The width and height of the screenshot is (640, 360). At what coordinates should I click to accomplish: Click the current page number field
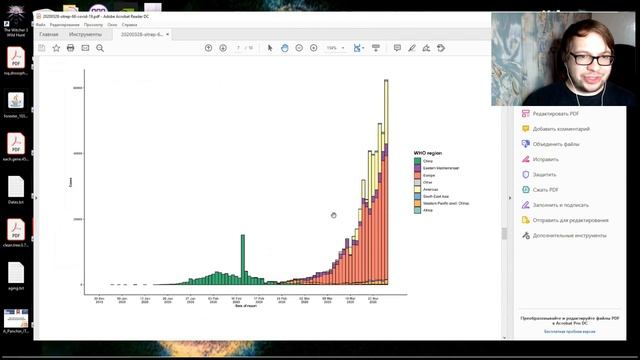click(238, 48)
